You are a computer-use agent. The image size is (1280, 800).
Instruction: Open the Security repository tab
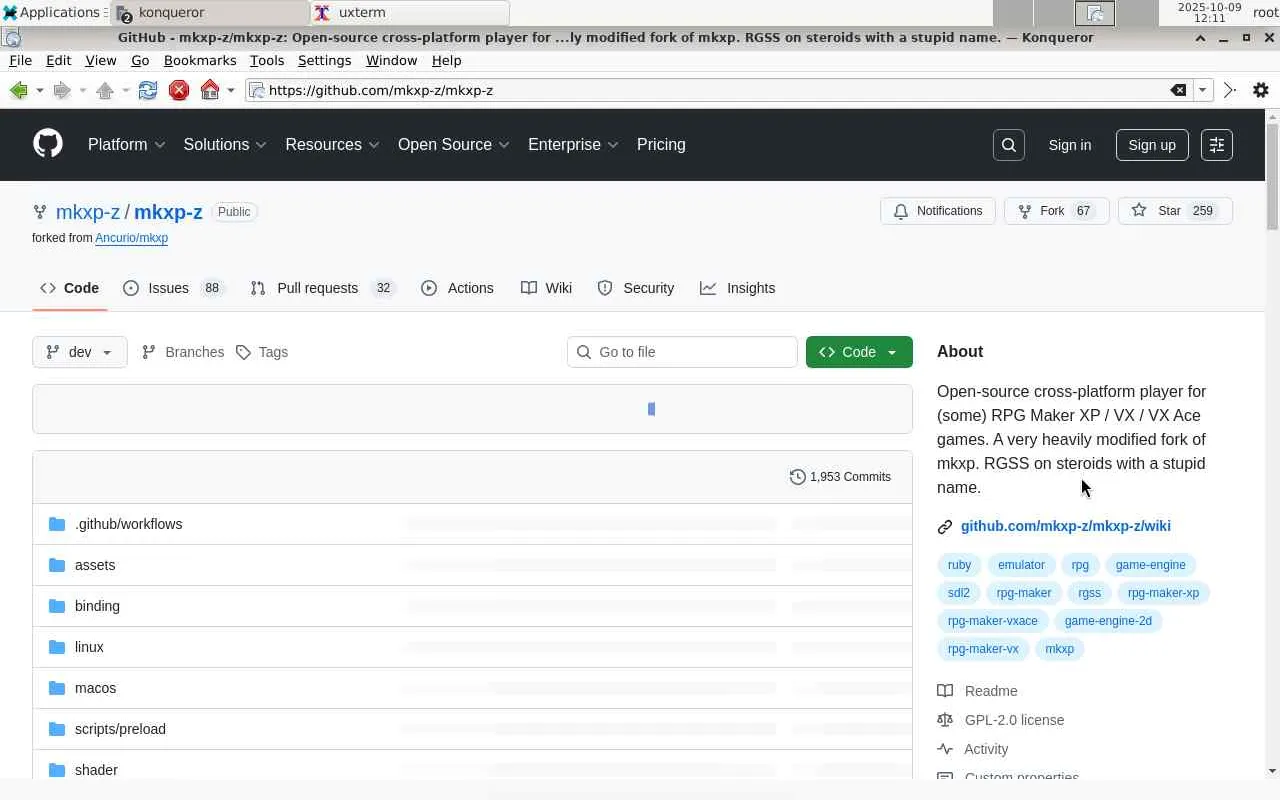click(x=636, y=288)
